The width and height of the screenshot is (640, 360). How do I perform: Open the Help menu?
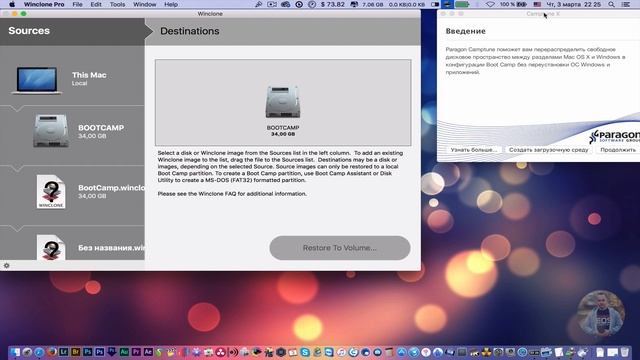pyautogui.click(x=171, y=4)
